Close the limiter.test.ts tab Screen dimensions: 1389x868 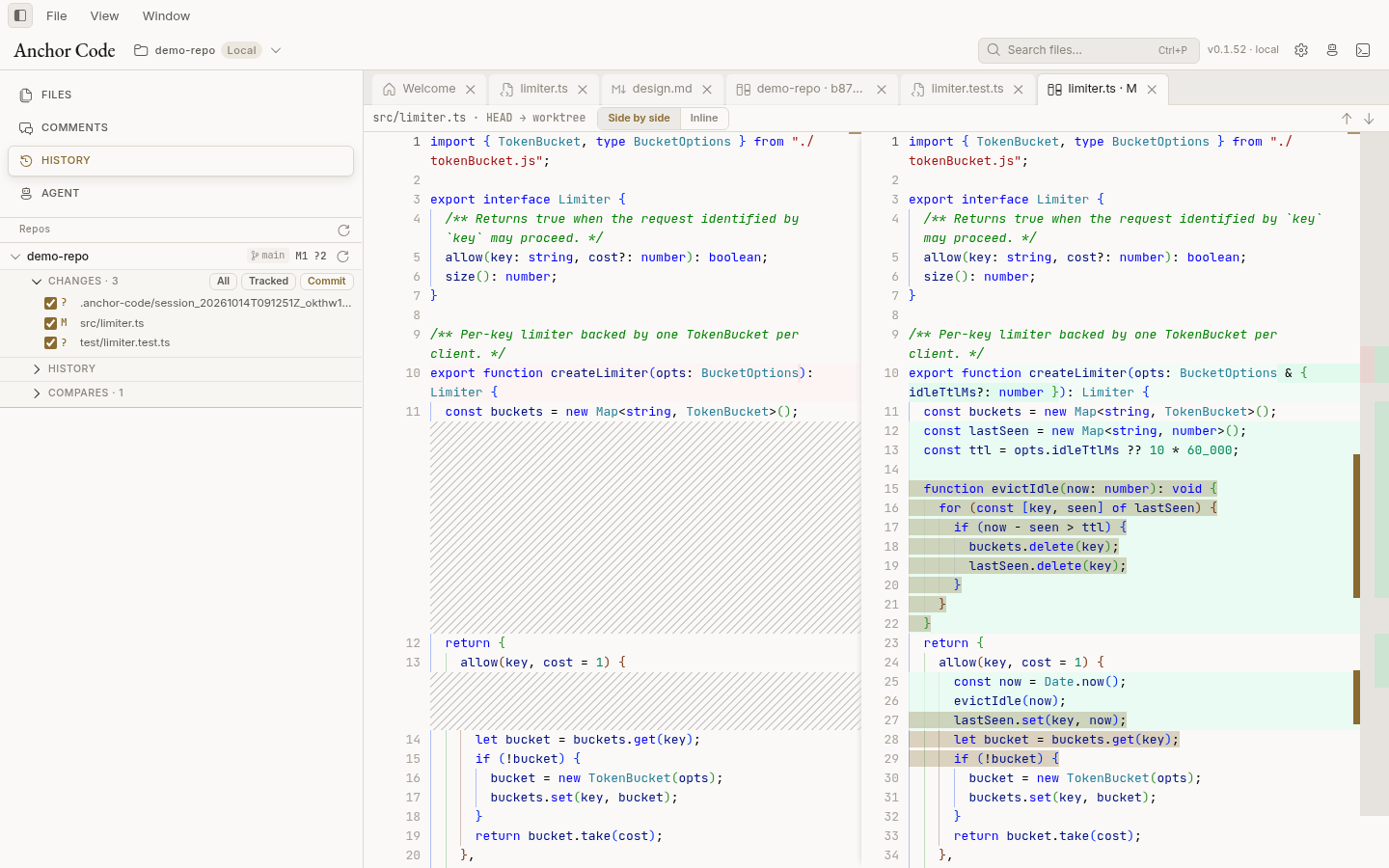click(x=1019, y=90)
